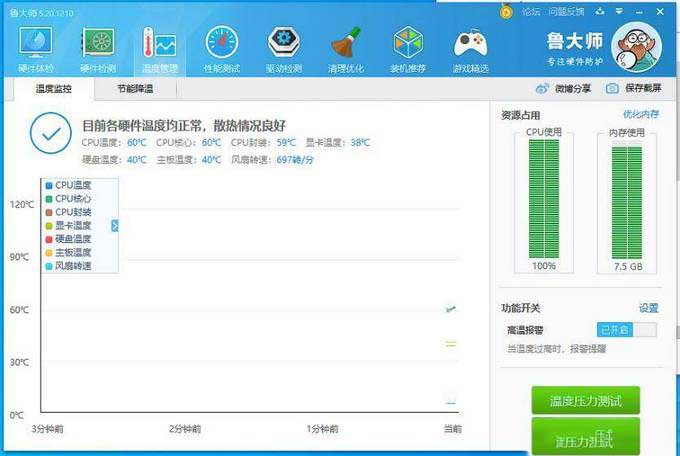Click the 显卡温度 38℃ value
This screenshot has width=680, height=456.
click(x=360, y=143)
